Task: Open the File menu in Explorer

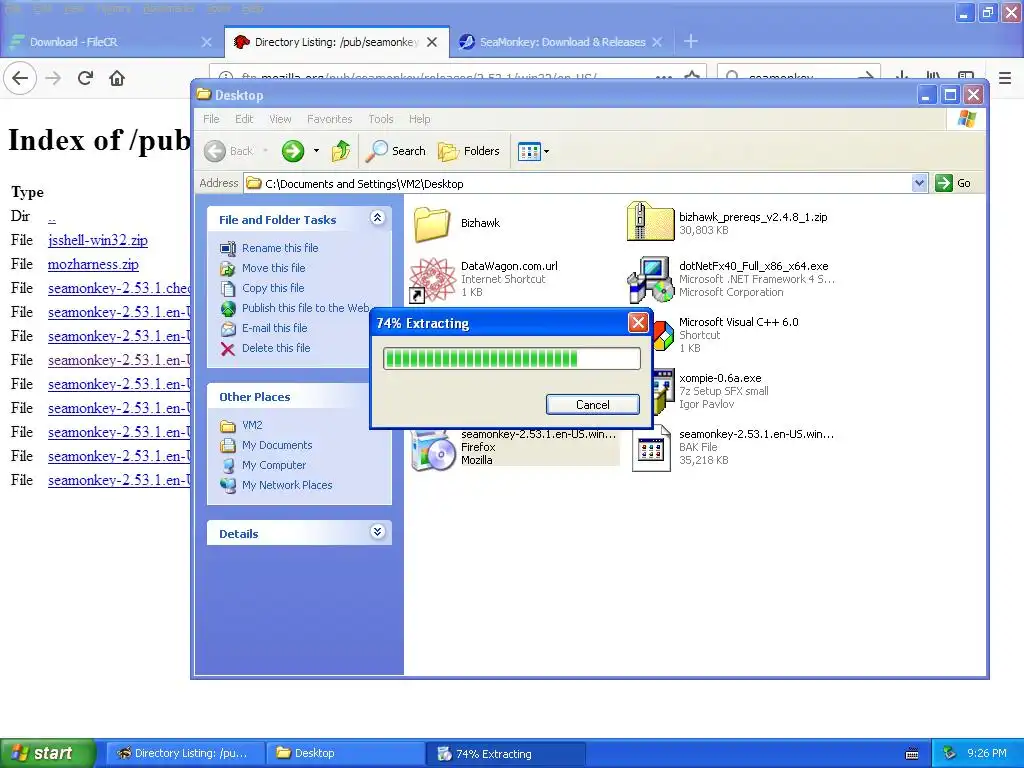Action: 211,119
